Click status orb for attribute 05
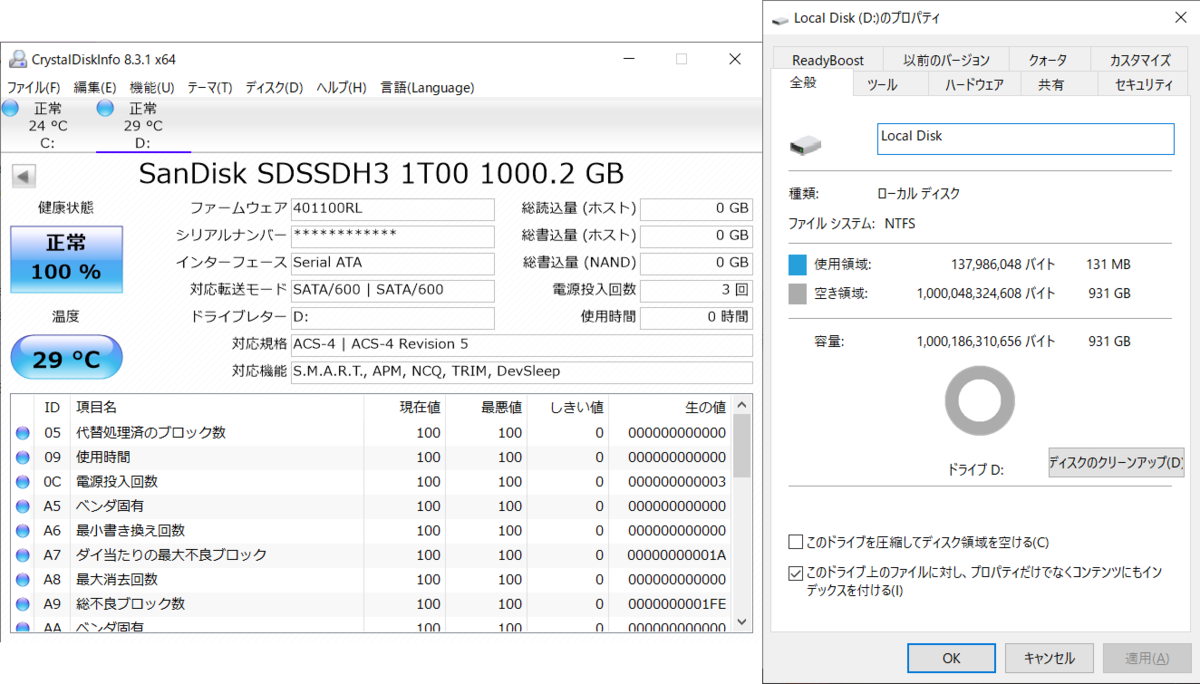This screenshot has height=684, width=1200. coord(22,433)
